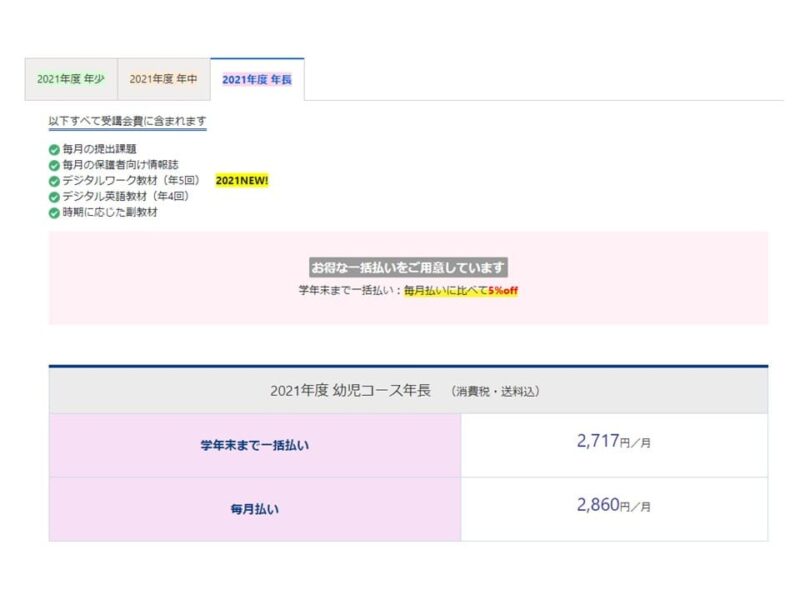Click the heading 以下すべて受講会費に含まれます

click(128, 121)
